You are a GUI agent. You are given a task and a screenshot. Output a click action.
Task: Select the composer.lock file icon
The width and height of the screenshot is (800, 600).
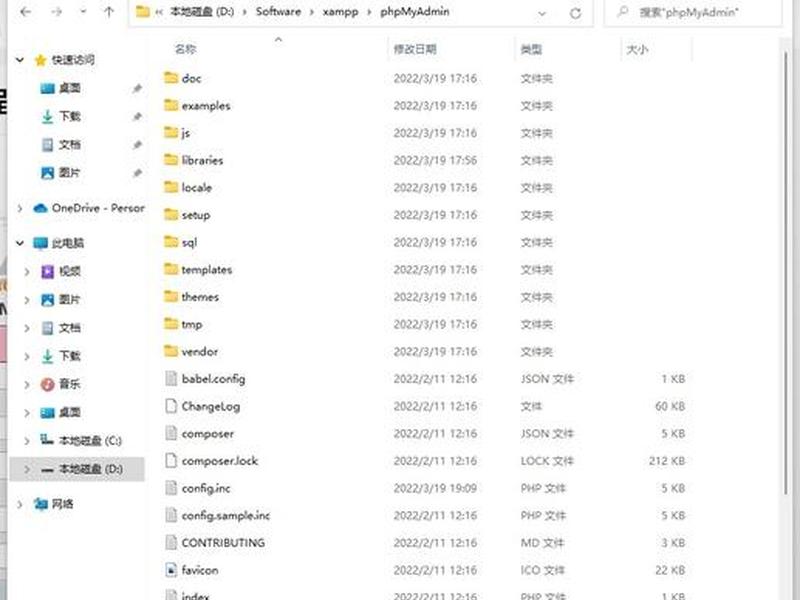click(x=171, y=461)
